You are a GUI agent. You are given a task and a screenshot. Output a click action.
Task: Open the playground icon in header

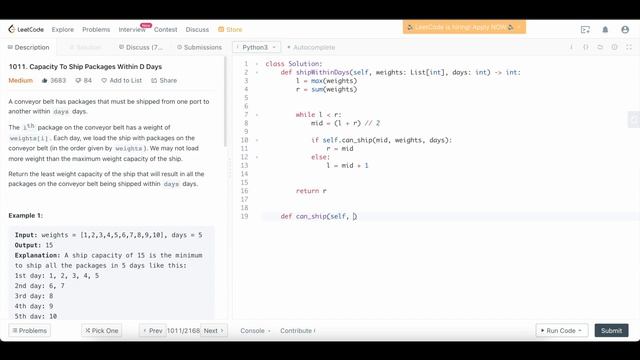(x=585, y=30)
